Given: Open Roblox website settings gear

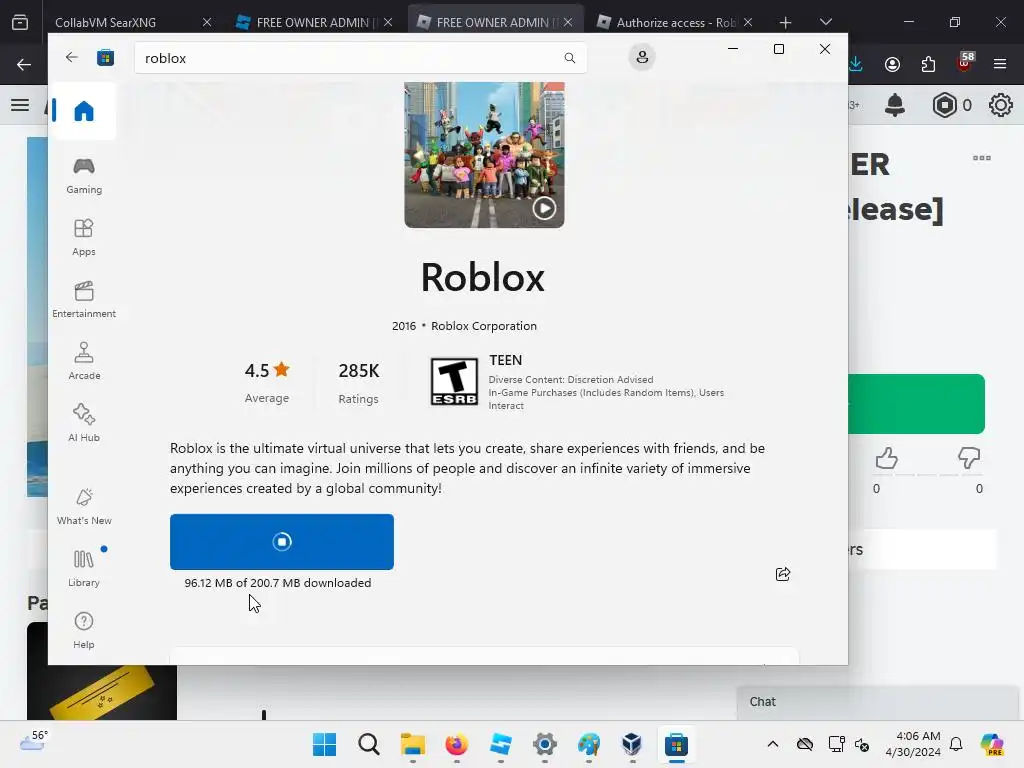Looking at the screenshot, I should [1000, 105].
